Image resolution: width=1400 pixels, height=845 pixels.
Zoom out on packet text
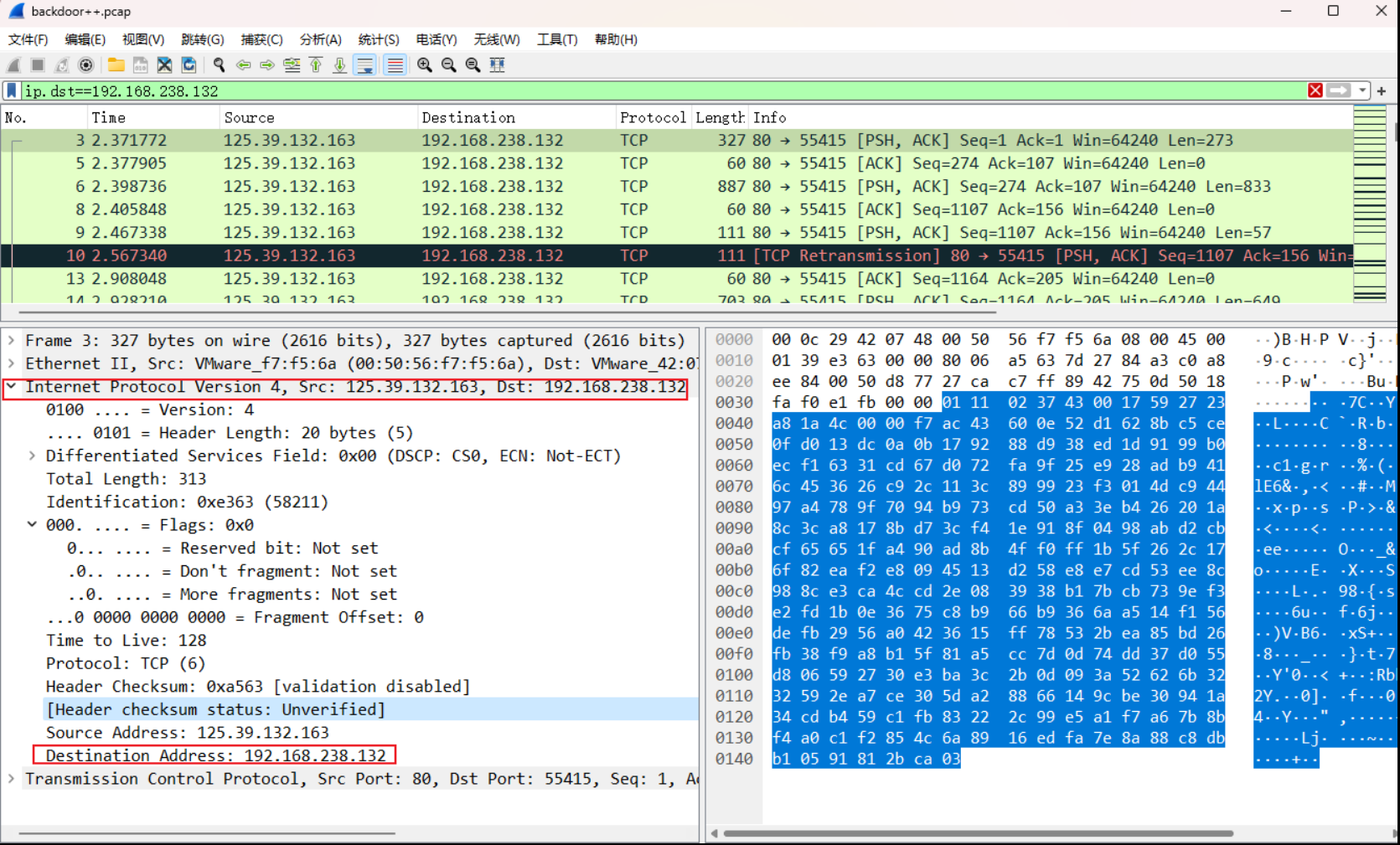pyautogui.click(x=449, y=65)
